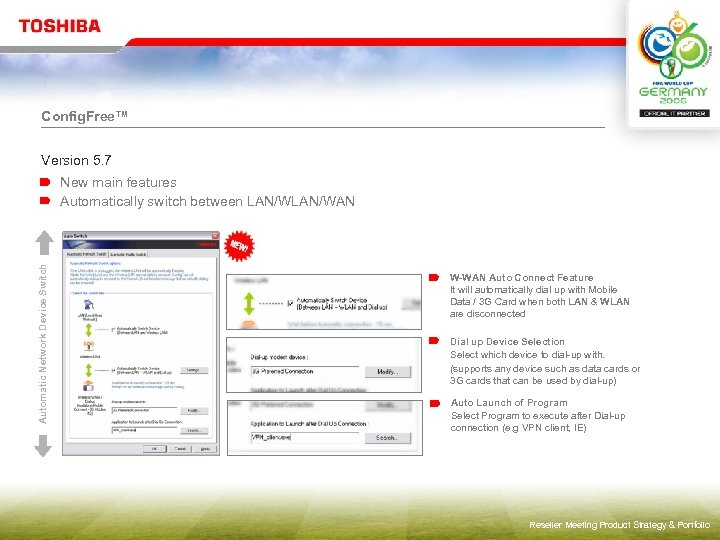Click the ConfigFree™ slide title
720x540 pixels.
pyautogui.click(x=84, y=116)
